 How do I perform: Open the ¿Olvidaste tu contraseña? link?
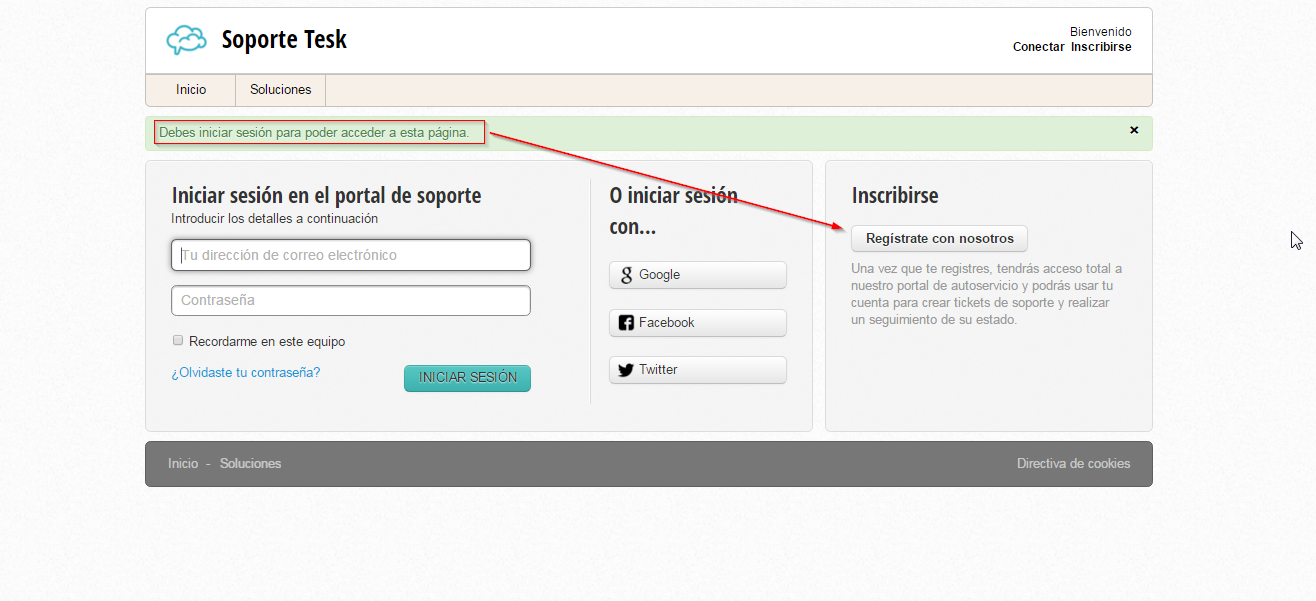(x=246, y=372)
